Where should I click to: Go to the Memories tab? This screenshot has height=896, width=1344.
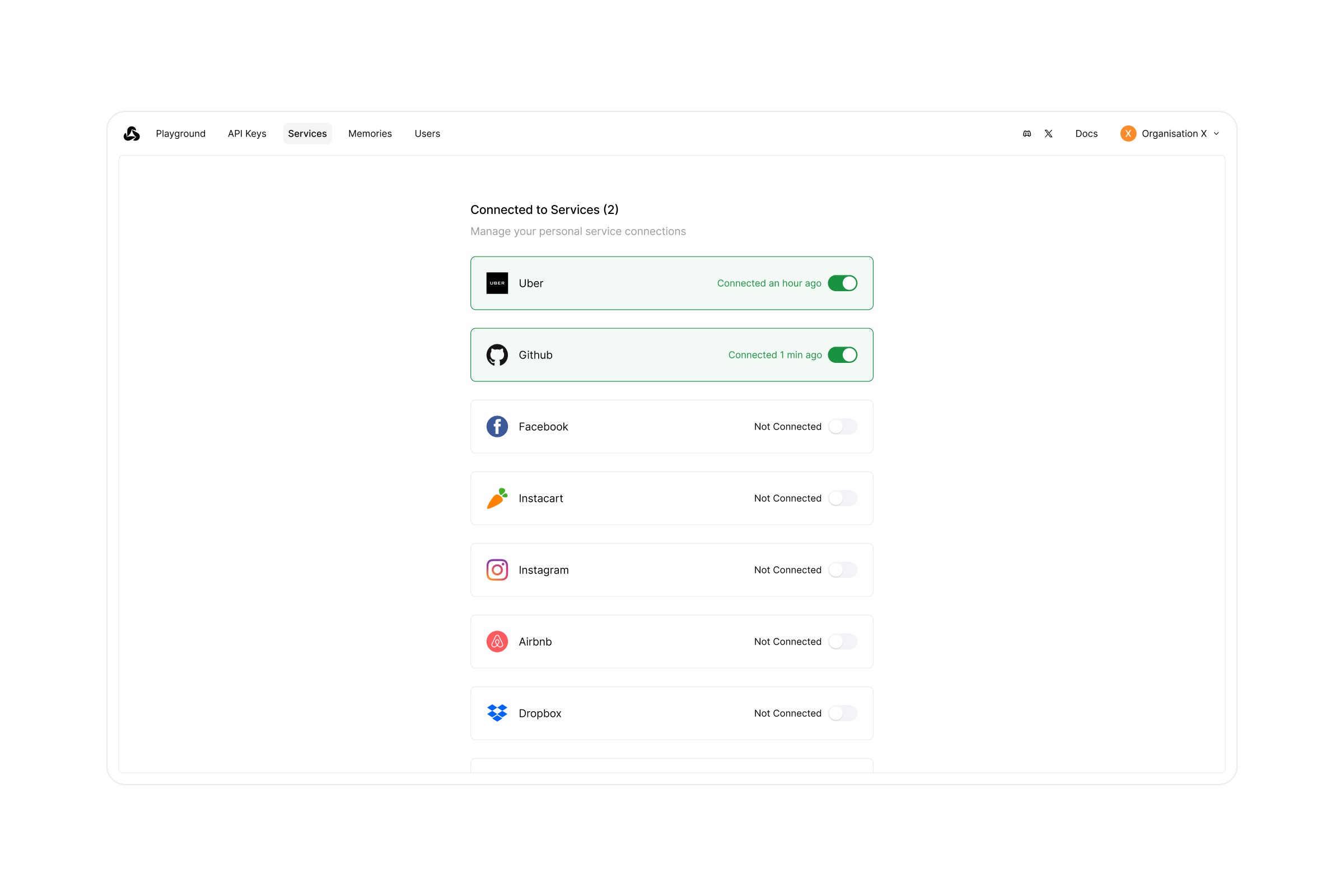point(370,134)
